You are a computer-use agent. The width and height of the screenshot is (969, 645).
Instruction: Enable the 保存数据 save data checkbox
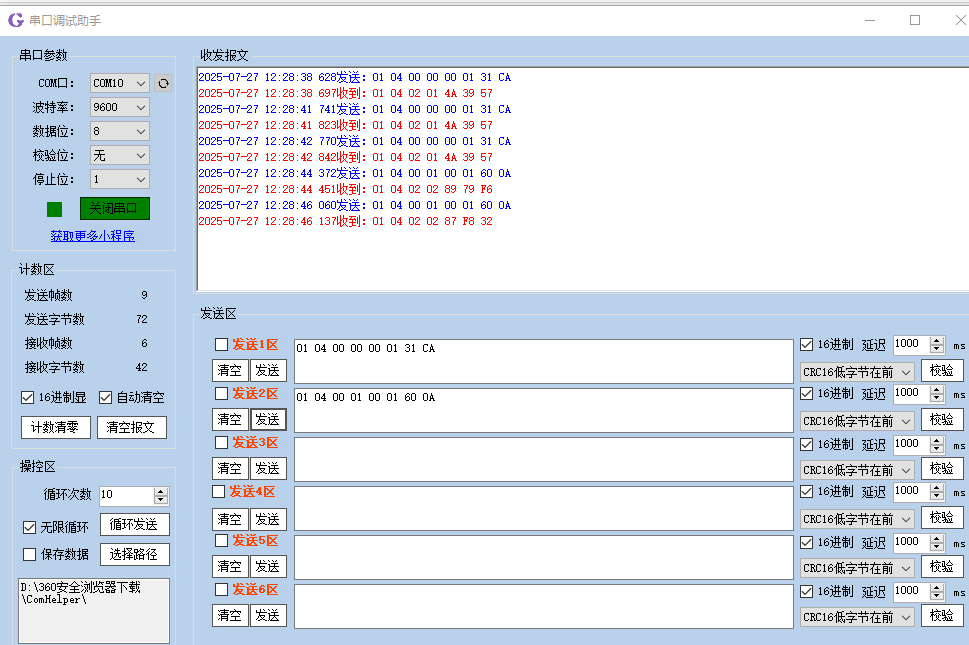click(x=29, y=554)
